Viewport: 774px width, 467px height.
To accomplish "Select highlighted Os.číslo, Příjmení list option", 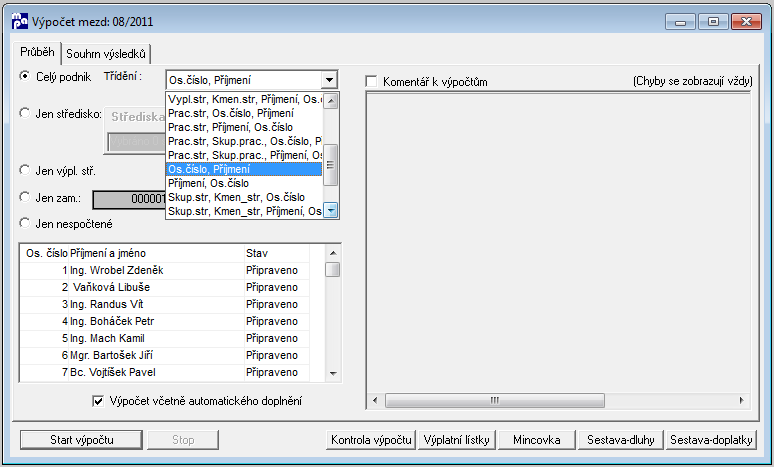I will coord(244,169).
